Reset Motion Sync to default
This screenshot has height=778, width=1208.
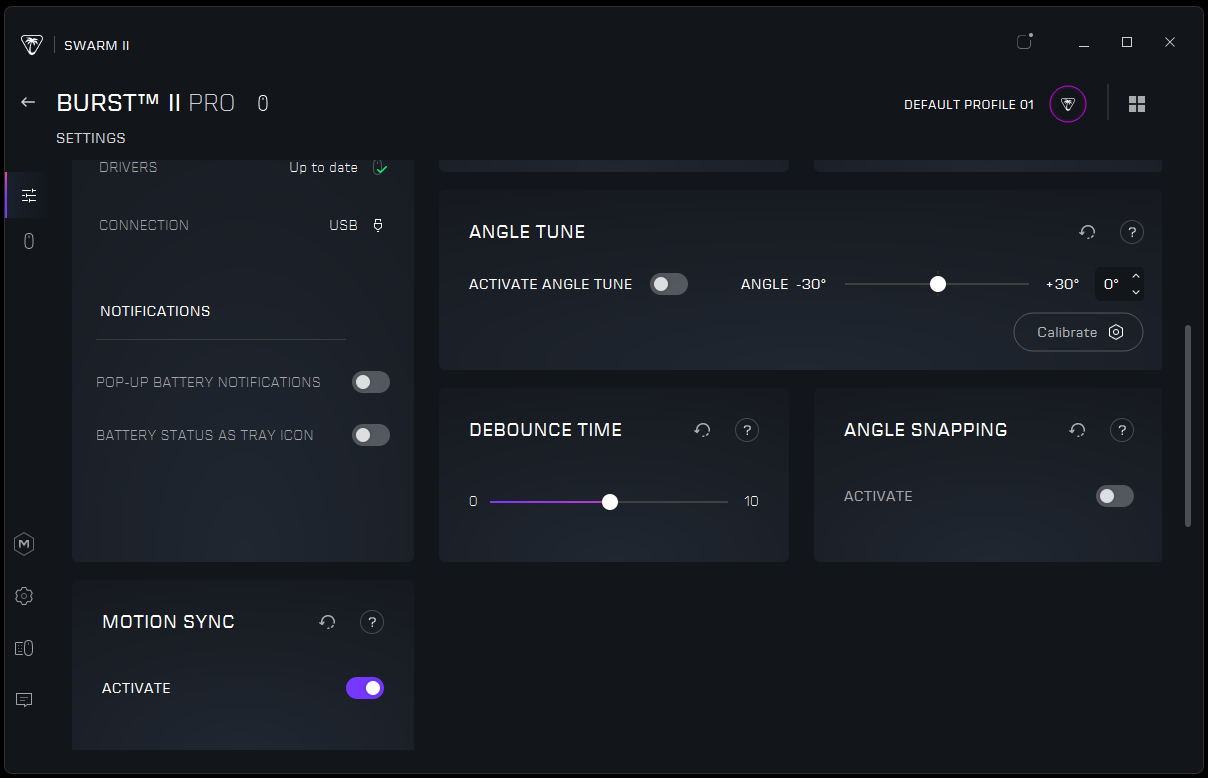[327, 622]
